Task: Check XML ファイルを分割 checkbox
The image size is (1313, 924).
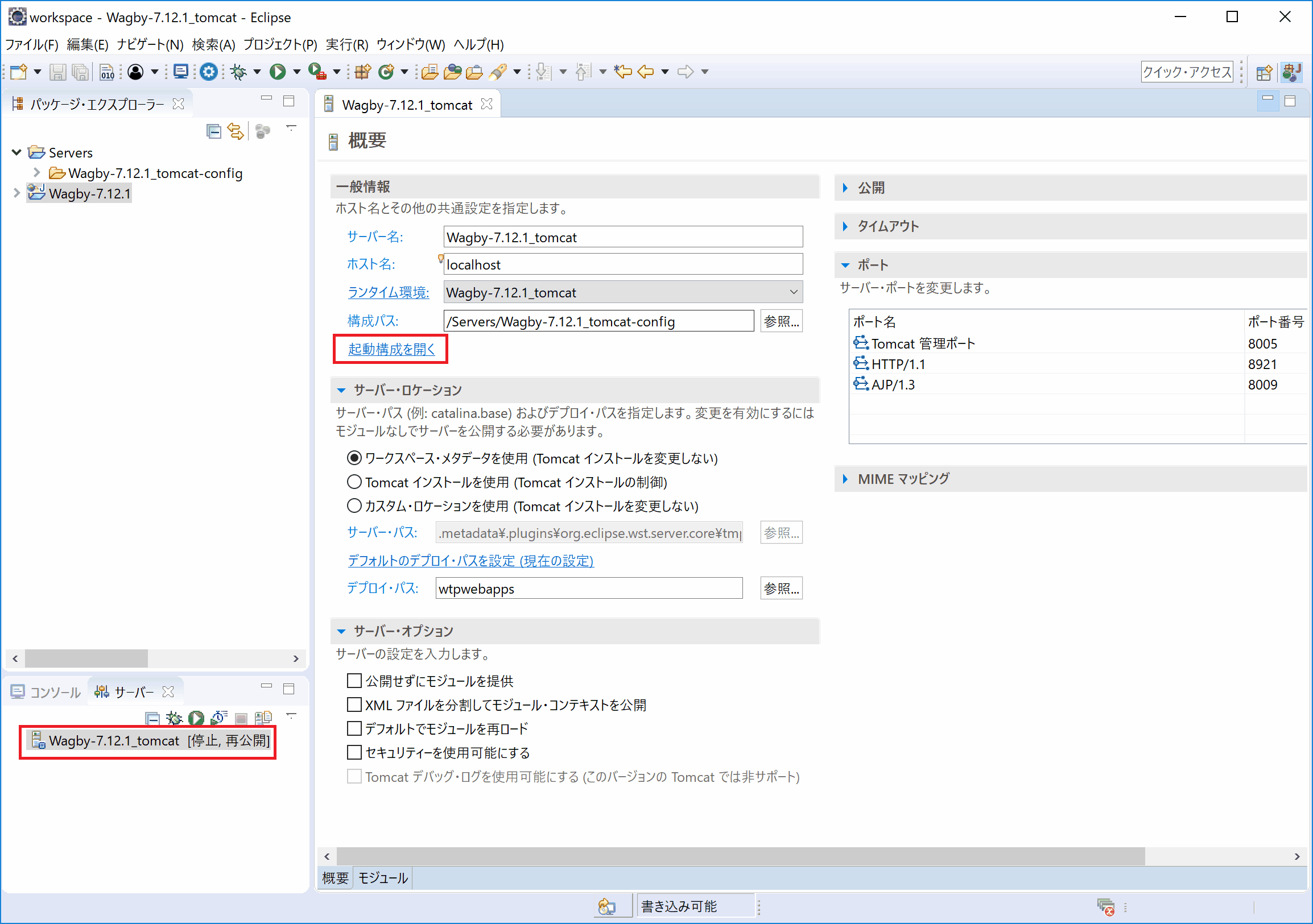Action: [x=354, y=705]
